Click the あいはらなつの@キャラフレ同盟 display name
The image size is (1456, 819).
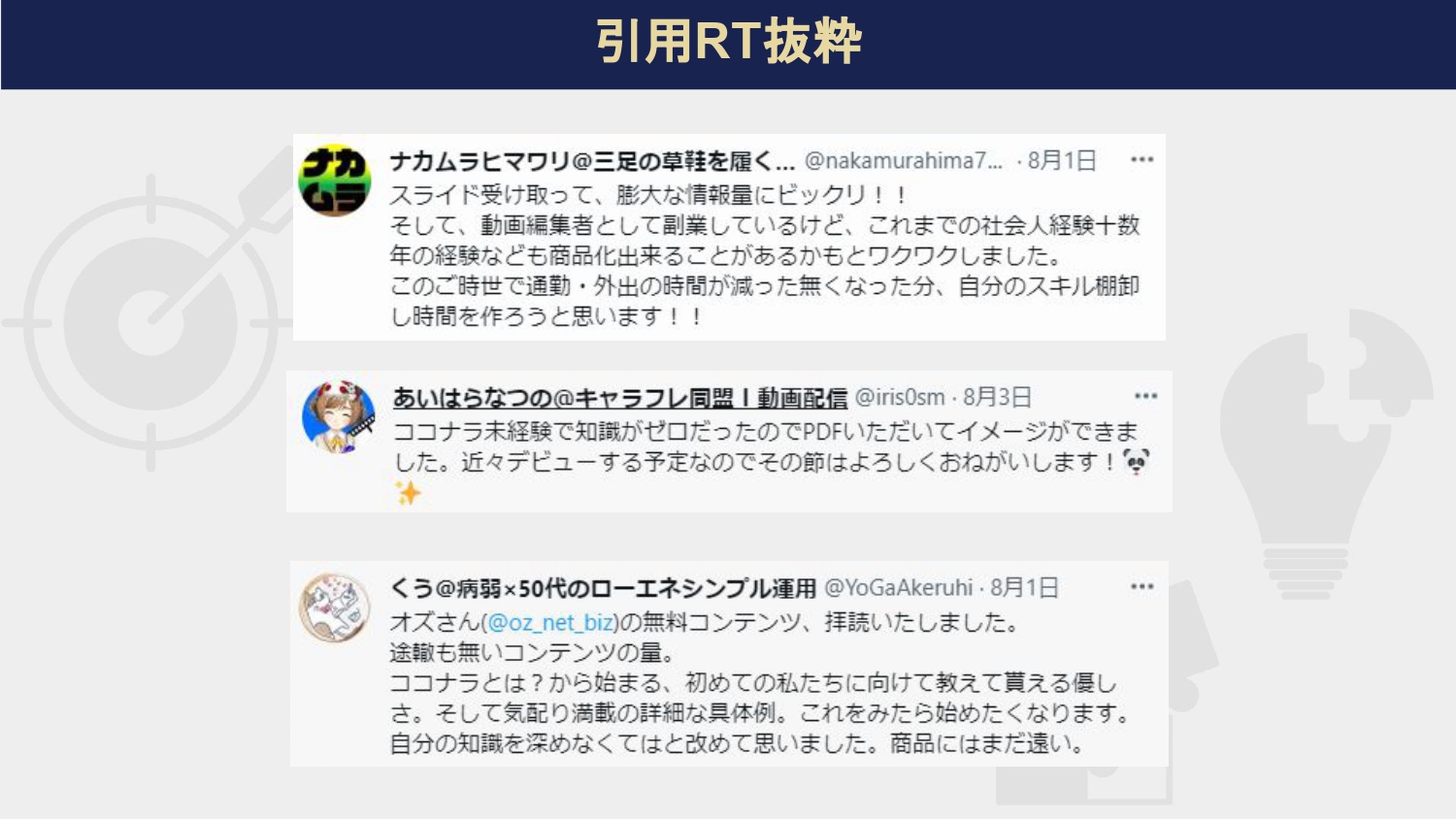(620, 398)
